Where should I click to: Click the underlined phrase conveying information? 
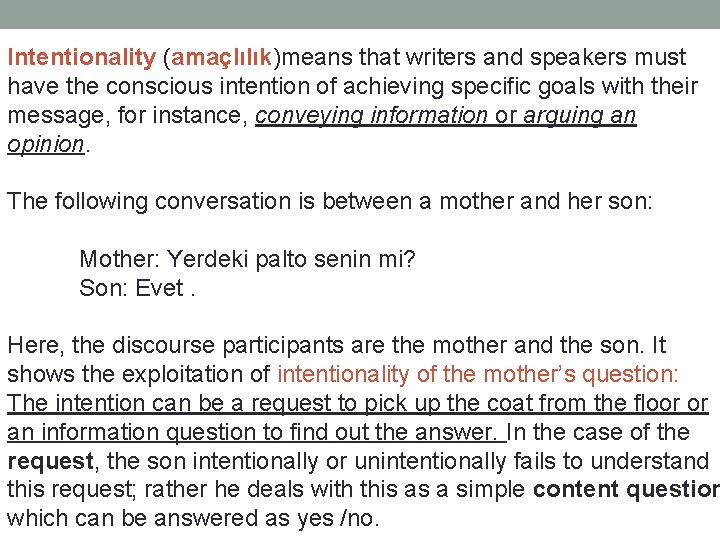[x=371, y=116]
